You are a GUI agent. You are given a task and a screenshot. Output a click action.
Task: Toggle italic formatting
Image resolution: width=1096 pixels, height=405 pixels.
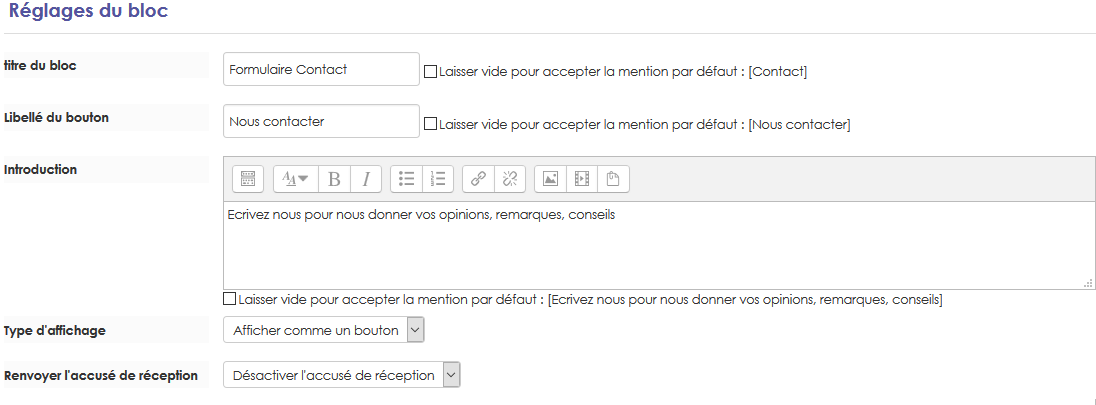366,179
